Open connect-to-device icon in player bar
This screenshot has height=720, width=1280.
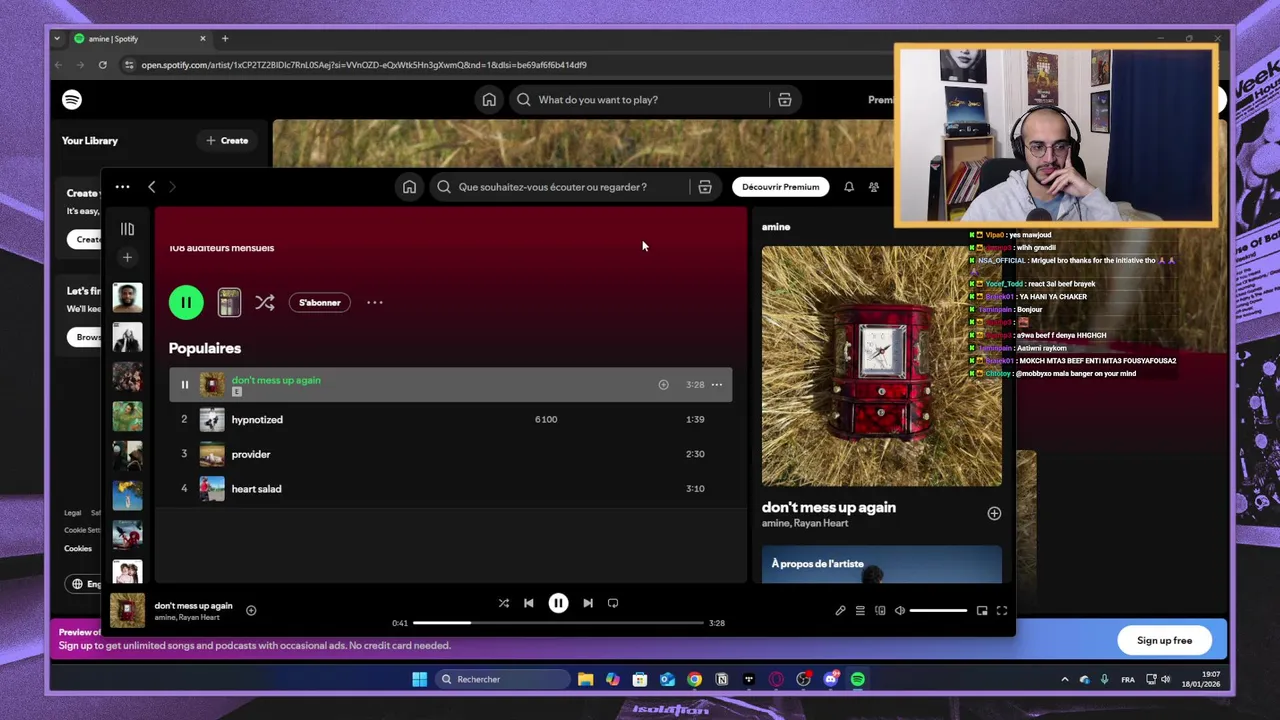[x=880, y=610]
